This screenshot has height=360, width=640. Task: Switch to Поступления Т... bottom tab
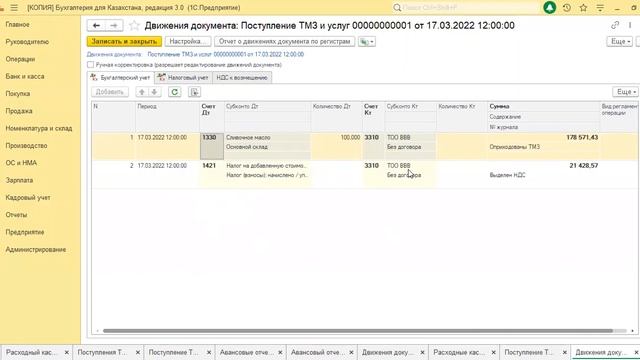coord(102,352)
